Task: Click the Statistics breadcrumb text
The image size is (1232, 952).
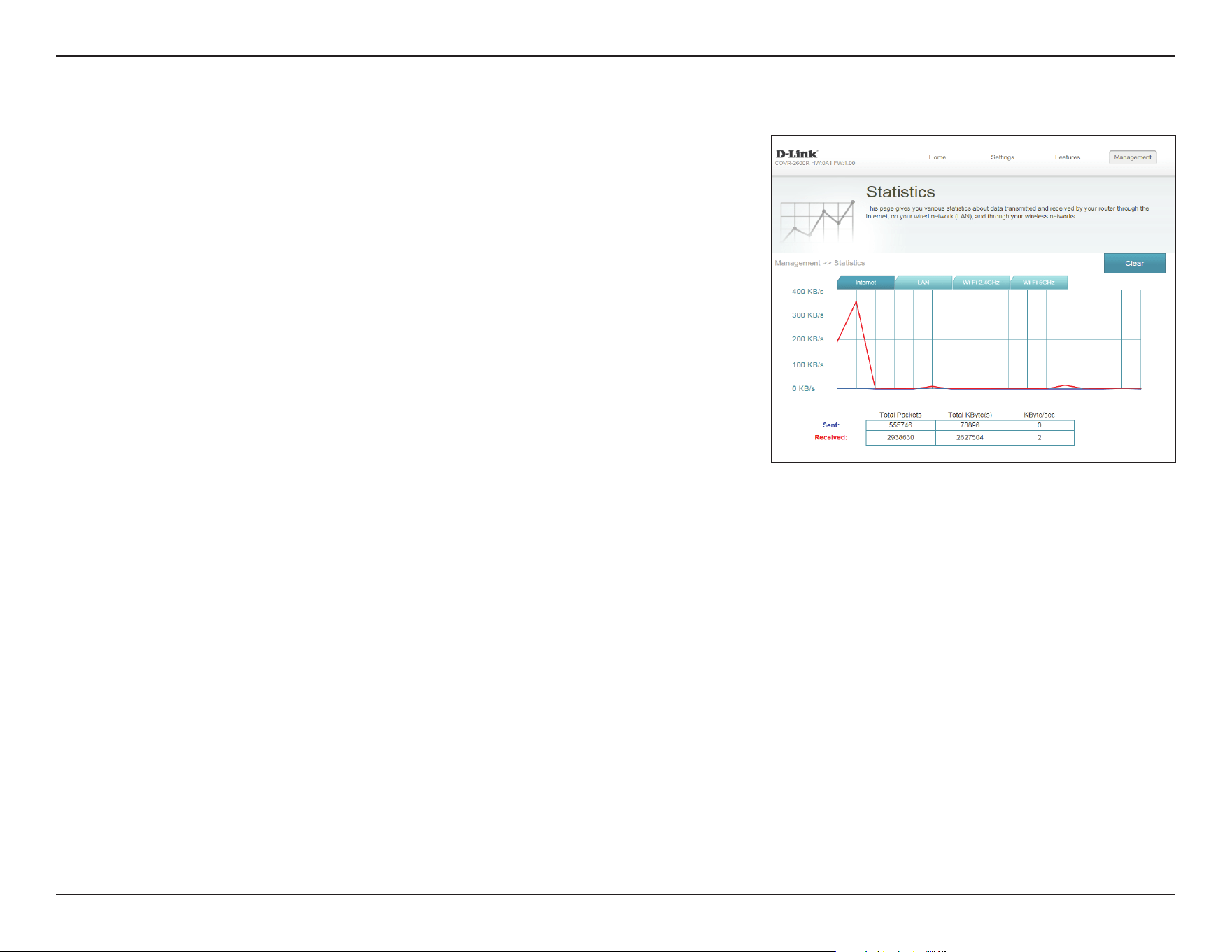Action: tap(849, 263)
